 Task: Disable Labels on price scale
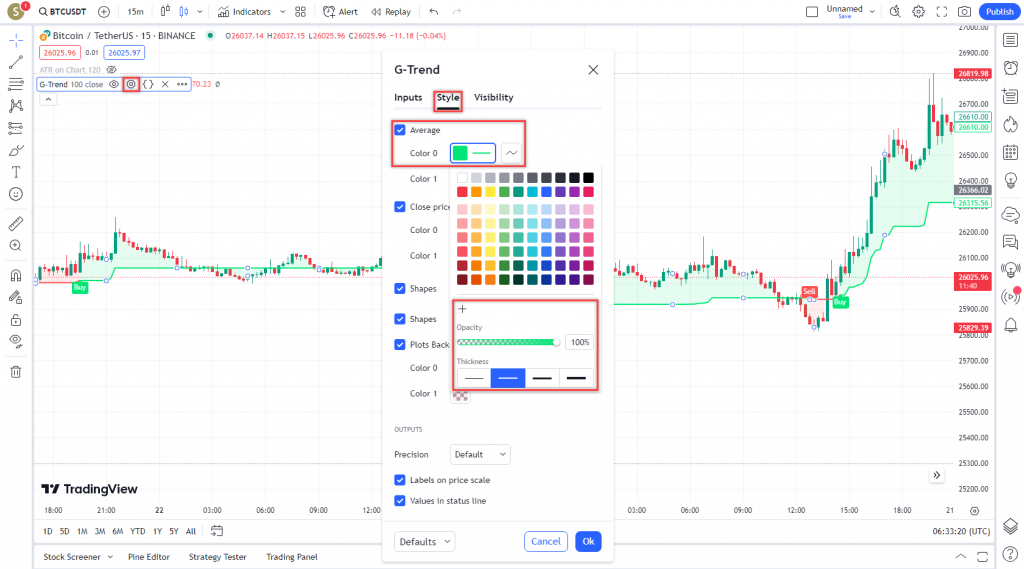pos(400,480)
